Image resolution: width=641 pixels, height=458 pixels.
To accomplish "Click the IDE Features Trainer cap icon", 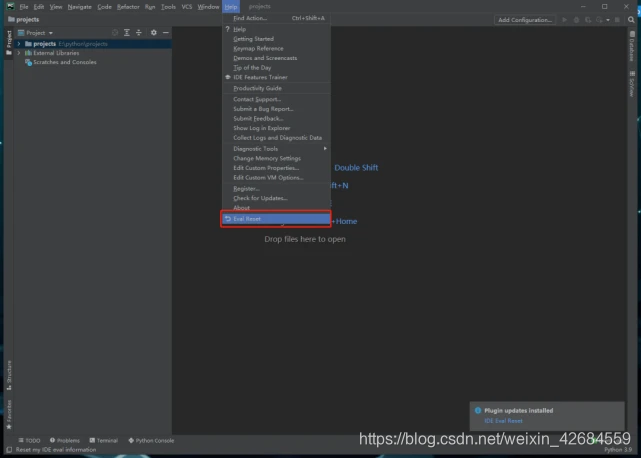I will [228, 77].
